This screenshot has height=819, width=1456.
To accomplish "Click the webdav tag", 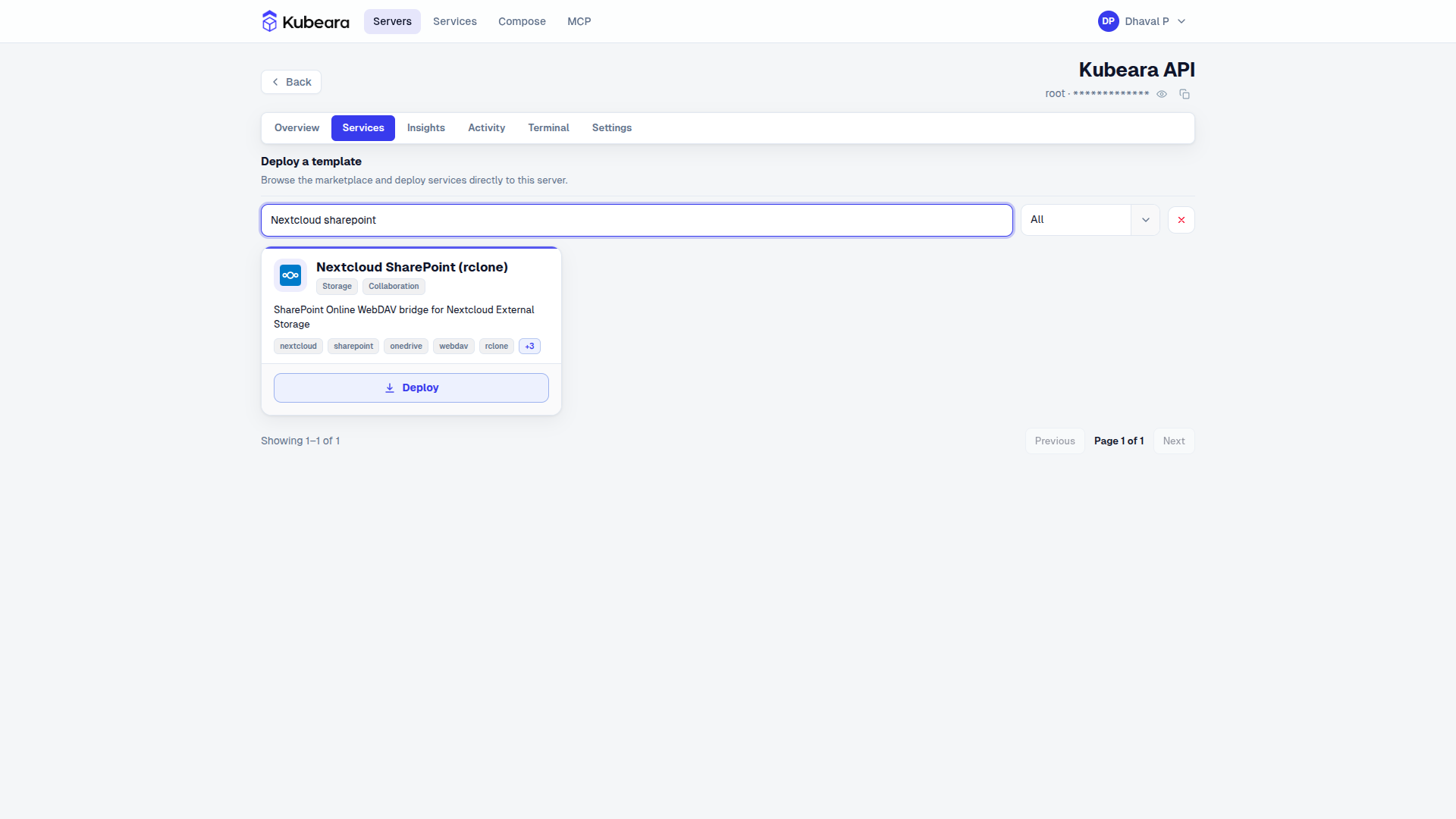I will (453, 347).
